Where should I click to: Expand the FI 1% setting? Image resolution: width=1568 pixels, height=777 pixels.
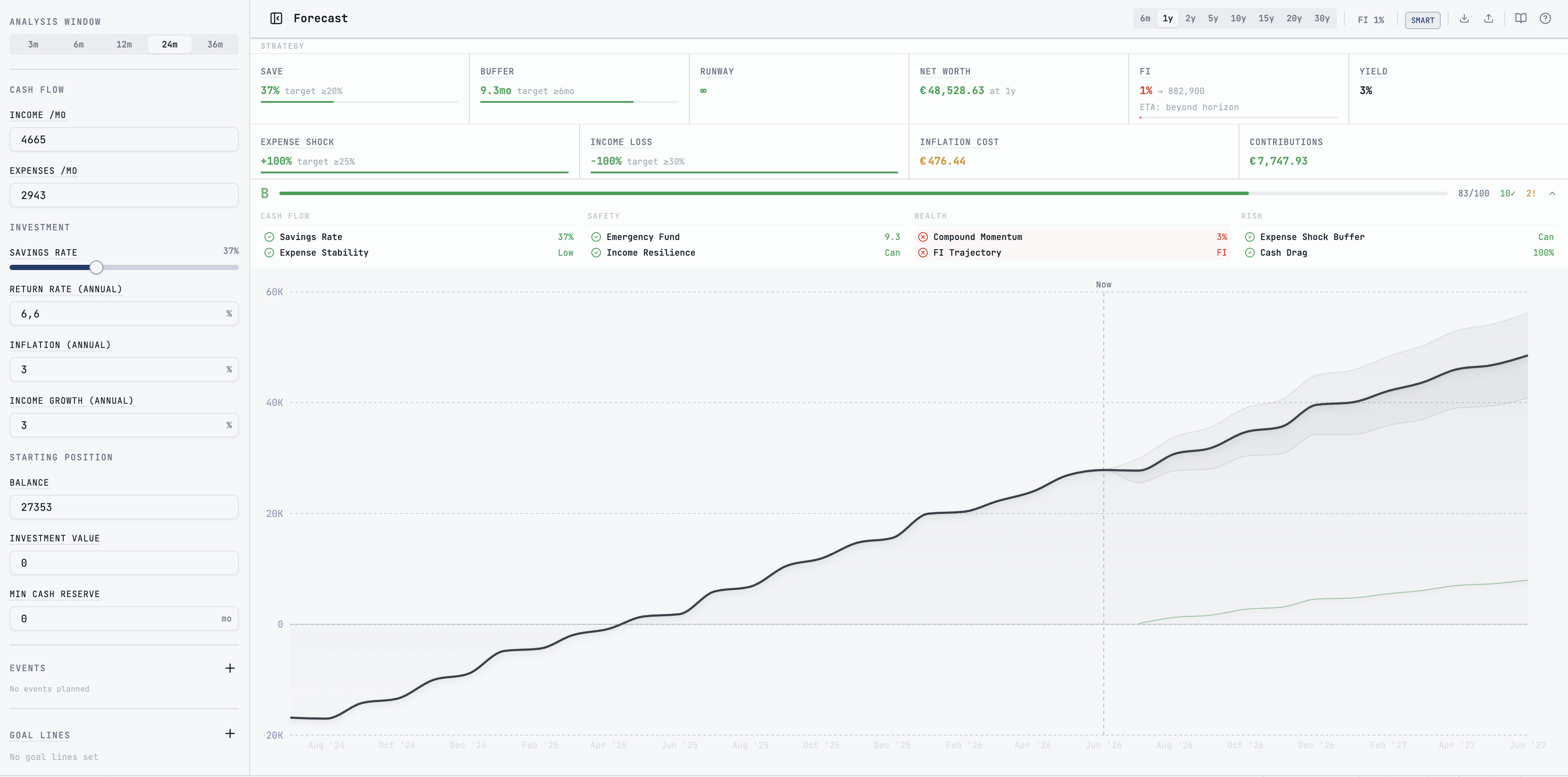click(1371, 20)
